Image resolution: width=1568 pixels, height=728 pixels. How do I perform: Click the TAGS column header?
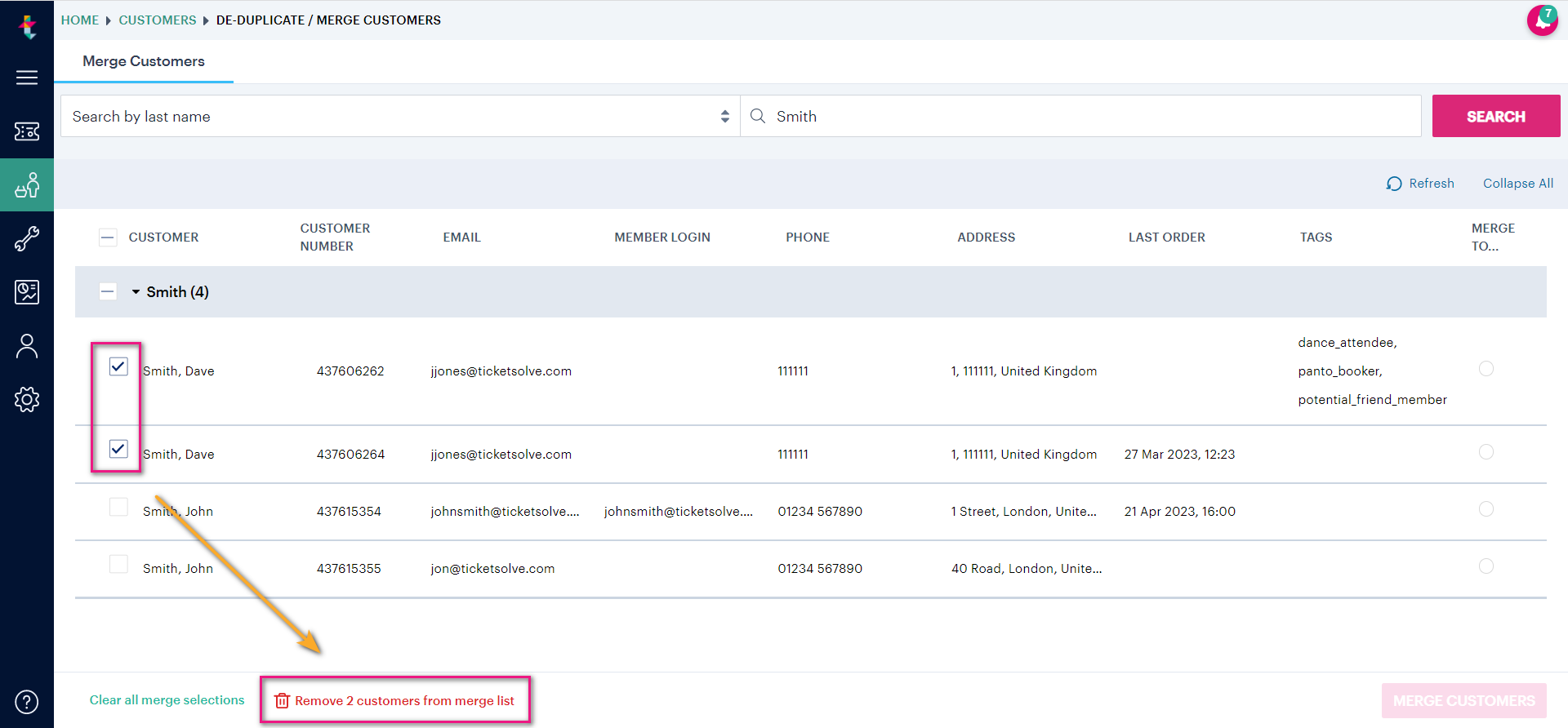coord(1316,237)
